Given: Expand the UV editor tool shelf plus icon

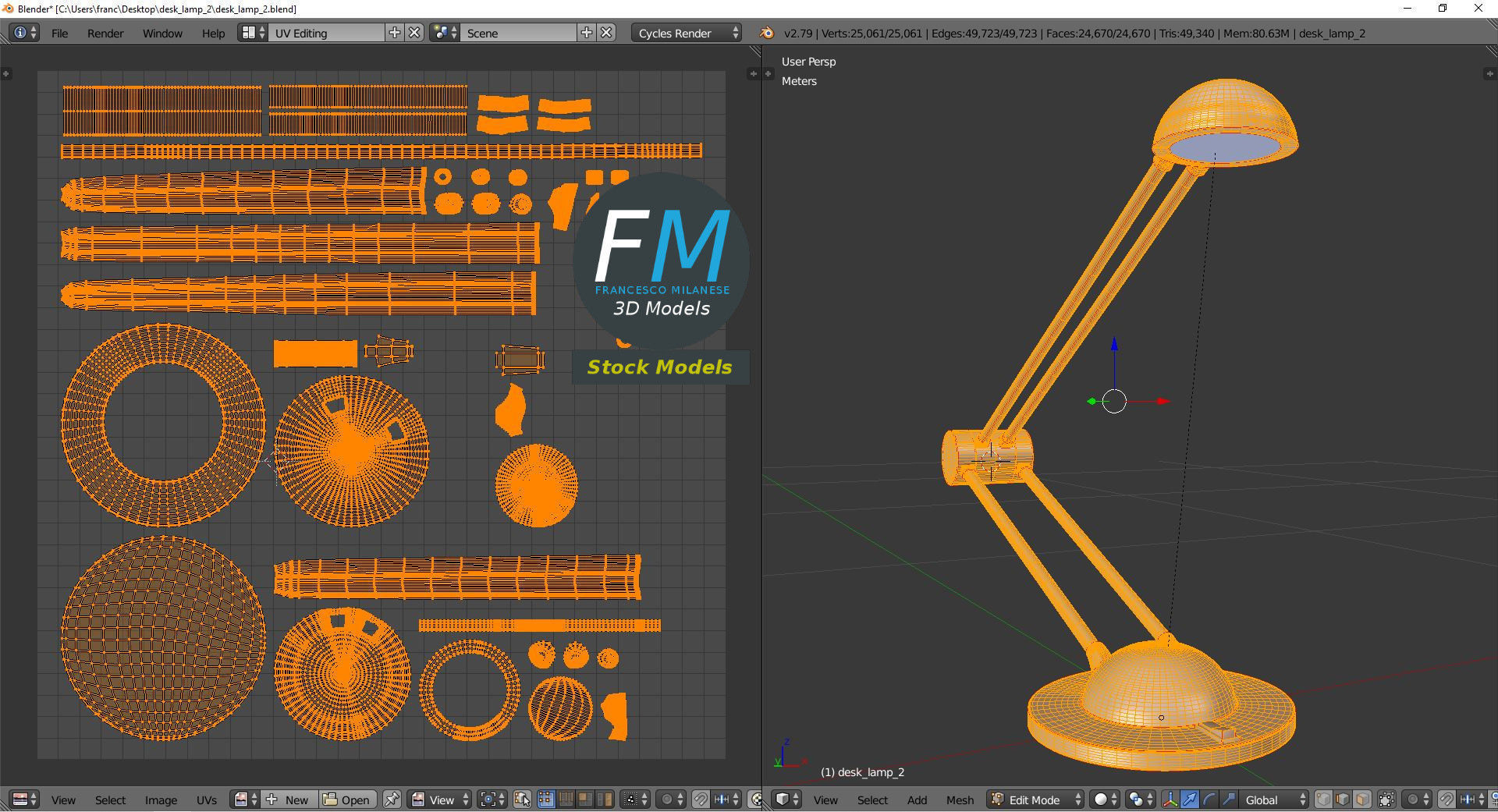Looking at the screenshot, I should point(6,73).
